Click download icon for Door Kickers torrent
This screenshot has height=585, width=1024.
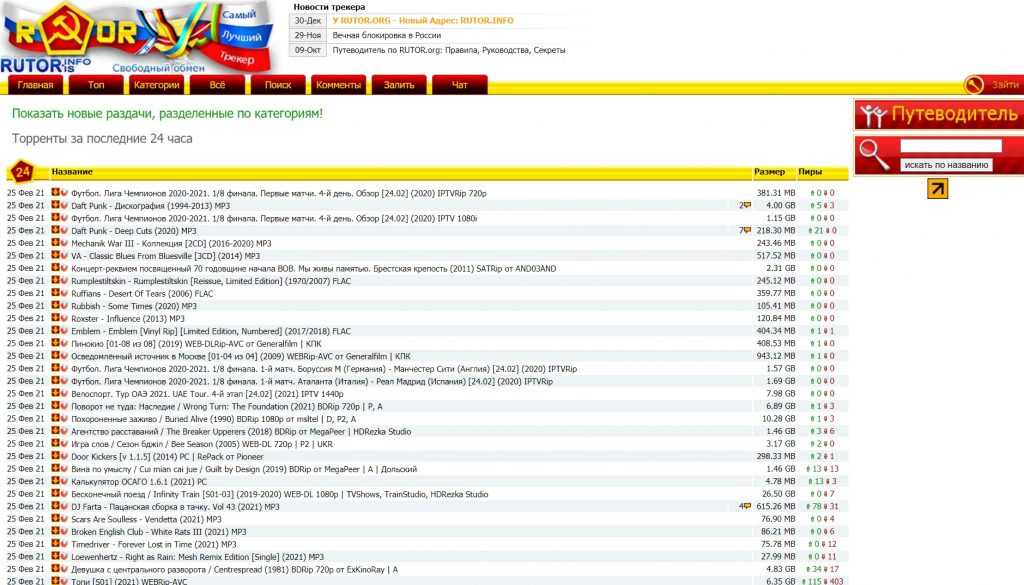coord(55,456)
